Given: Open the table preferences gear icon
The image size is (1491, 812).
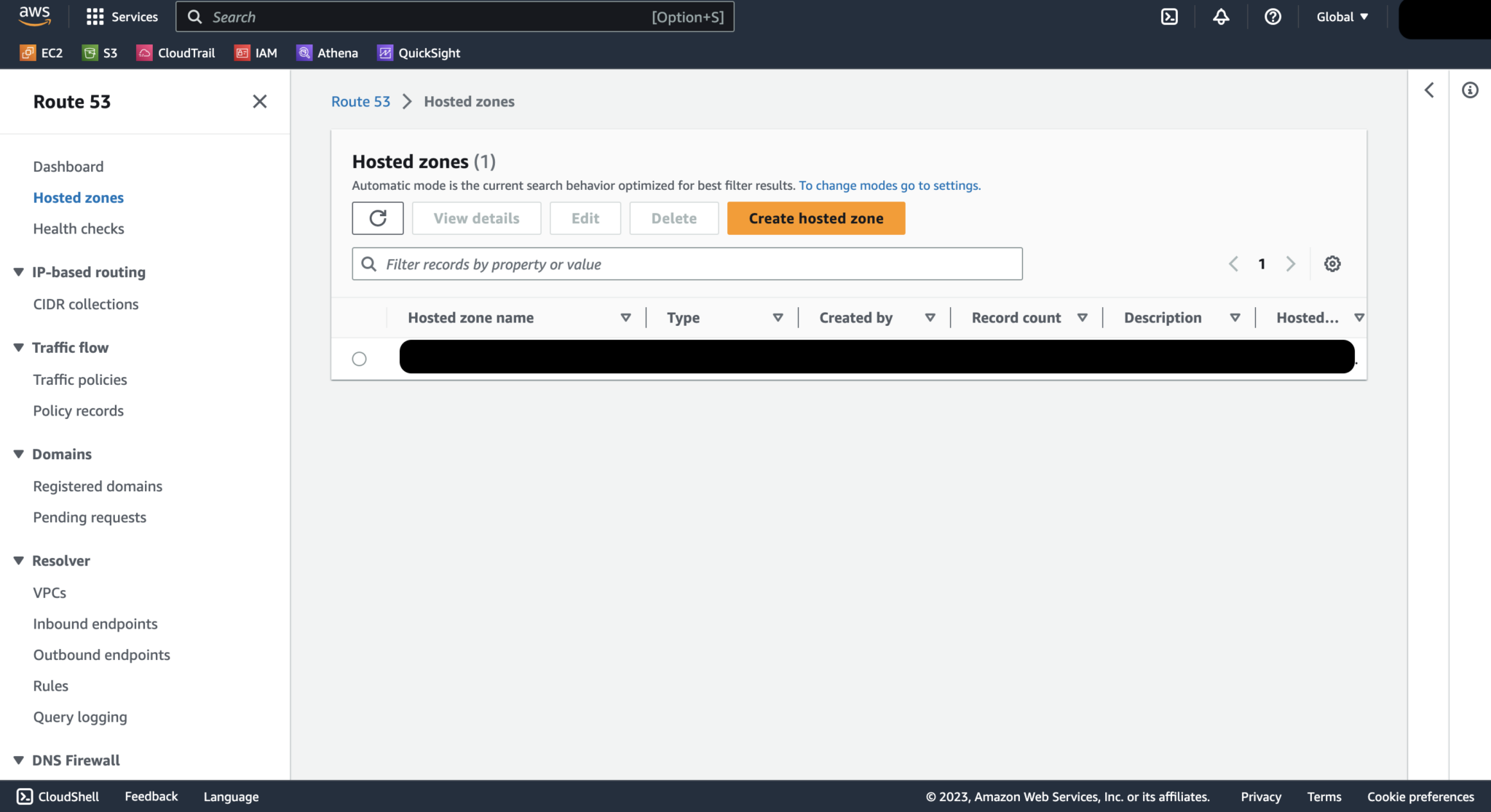Looking at the screenshot, I should [x=1332, y=263].
